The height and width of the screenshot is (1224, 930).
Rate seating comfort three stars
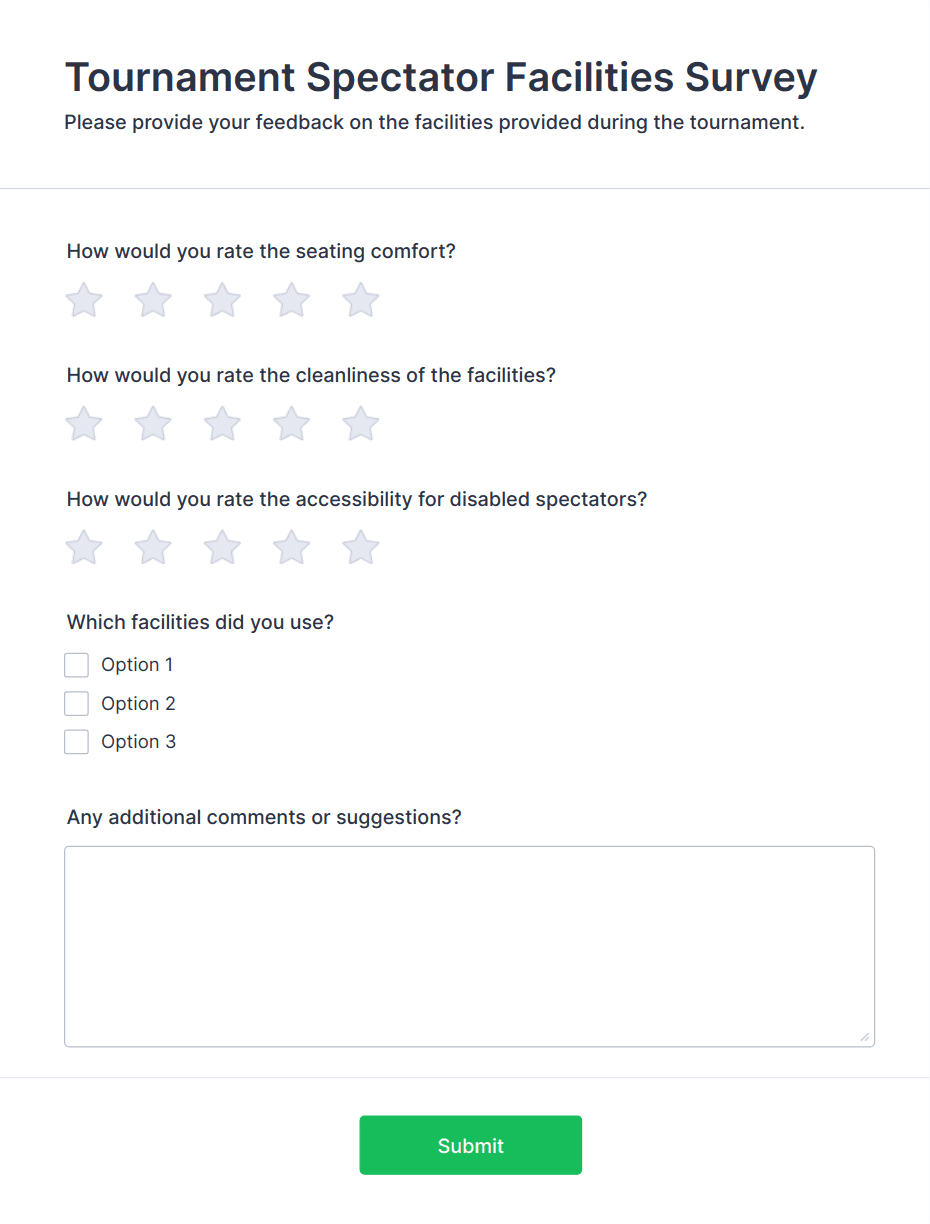(x=221, y=300)
